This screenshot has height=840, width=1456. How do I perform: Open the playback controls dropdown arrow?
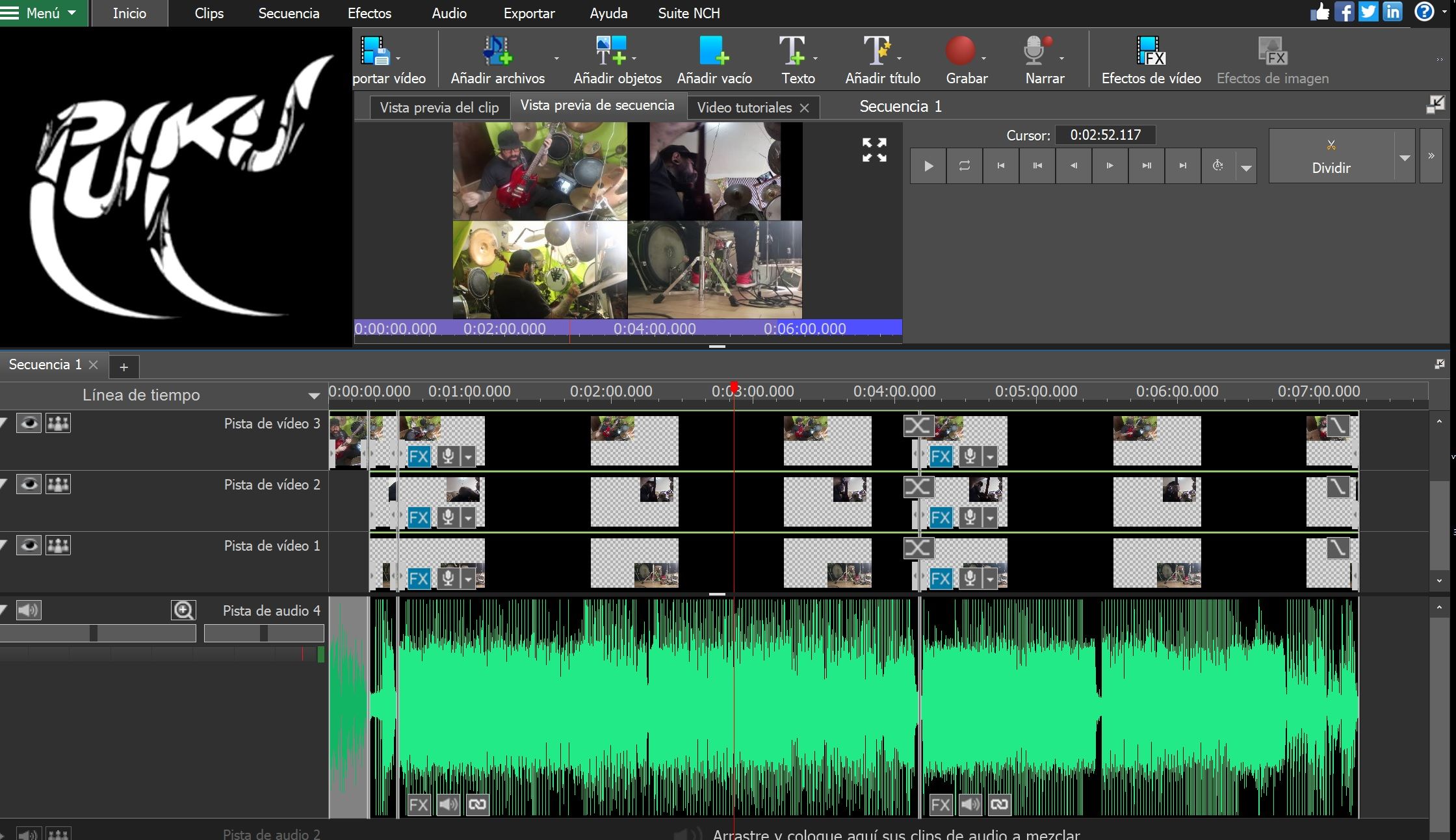(x=1246, y=167)
